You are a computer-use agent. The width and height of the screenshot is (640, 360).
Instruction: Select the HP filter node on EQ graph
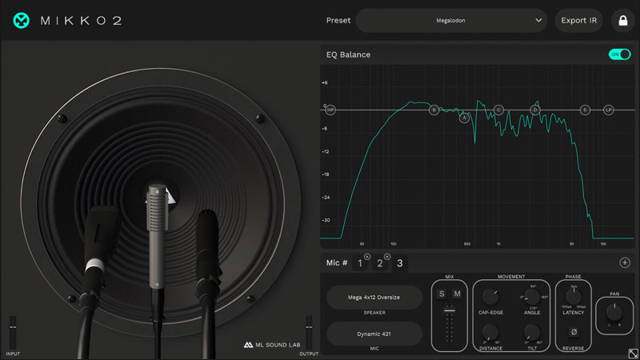tap(330, 110)
